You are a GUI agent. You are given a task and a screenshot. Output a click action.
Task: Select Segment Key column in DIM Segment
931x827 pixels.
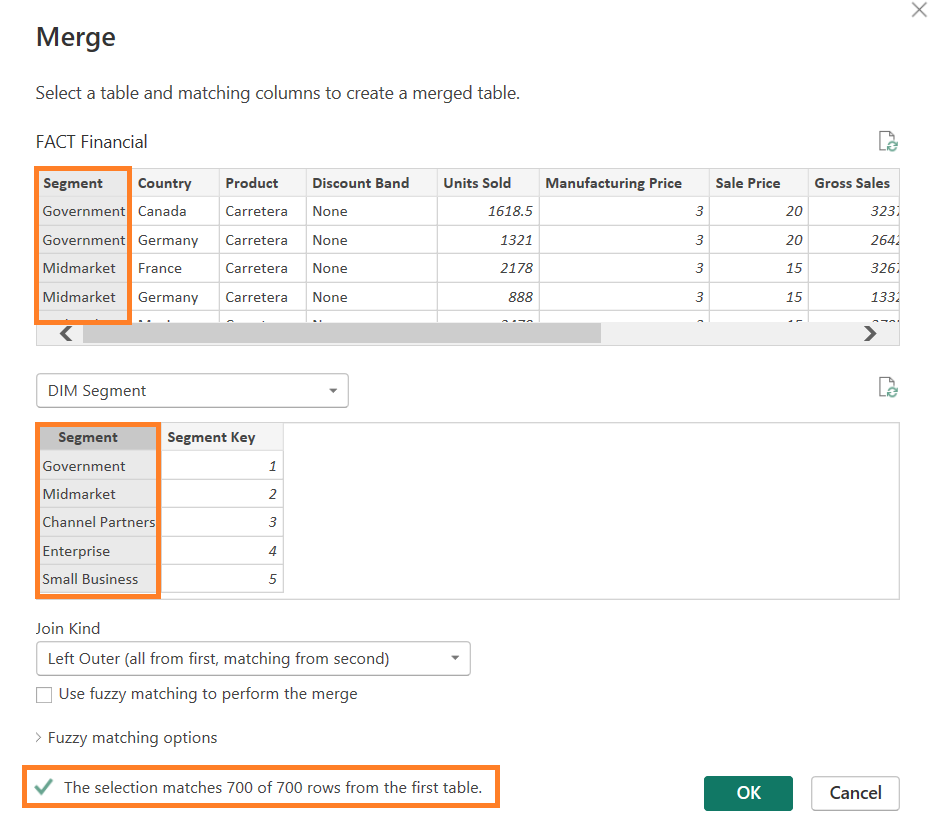tap(211, 437)
